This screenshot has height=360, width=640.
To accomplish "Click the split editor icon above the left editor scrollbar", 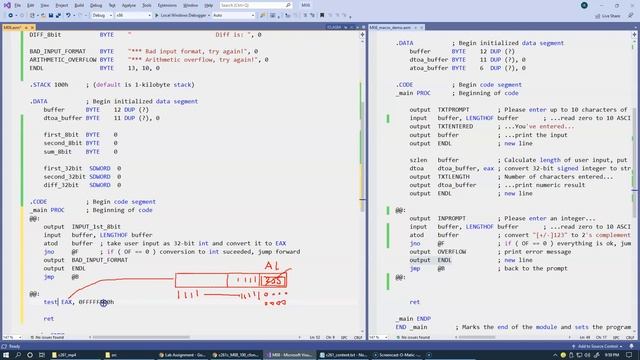I will 362,35.
